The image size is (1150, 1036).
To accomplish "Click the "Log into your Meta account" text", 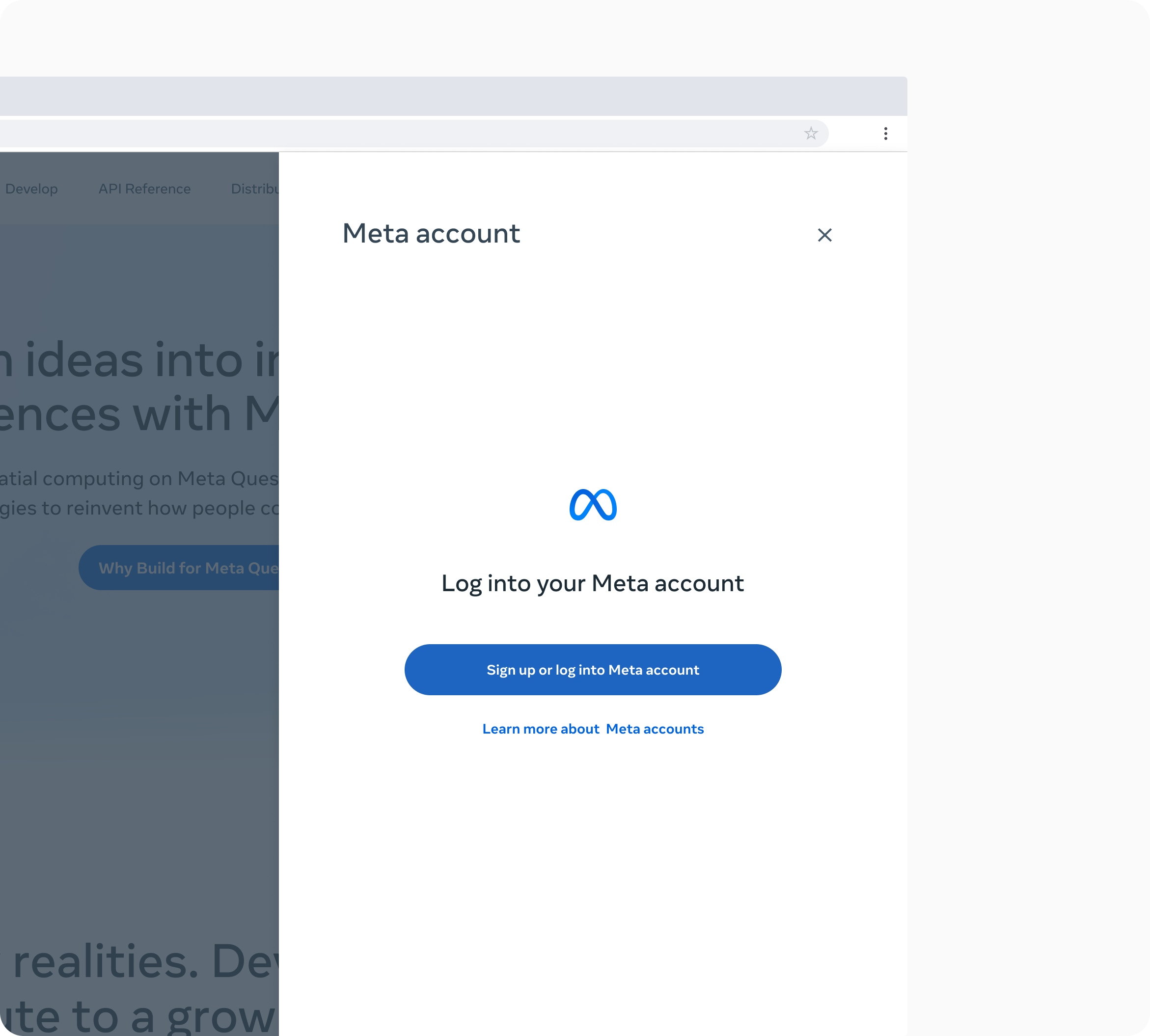I will (x=592, y=583).
